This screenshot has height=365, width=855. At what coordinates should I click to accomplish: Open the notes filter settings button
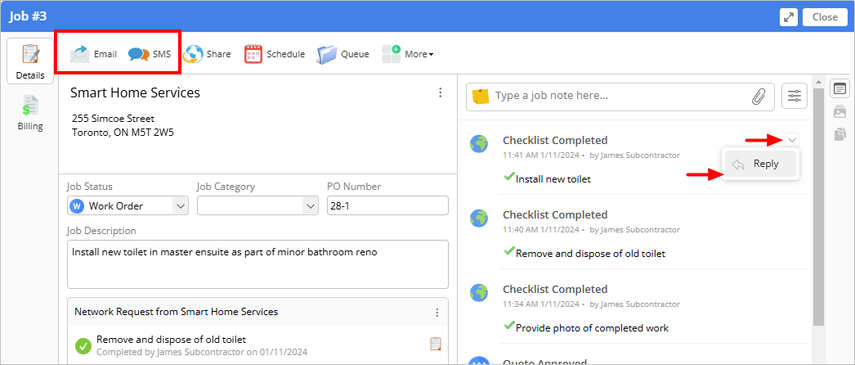pos(794,97)
